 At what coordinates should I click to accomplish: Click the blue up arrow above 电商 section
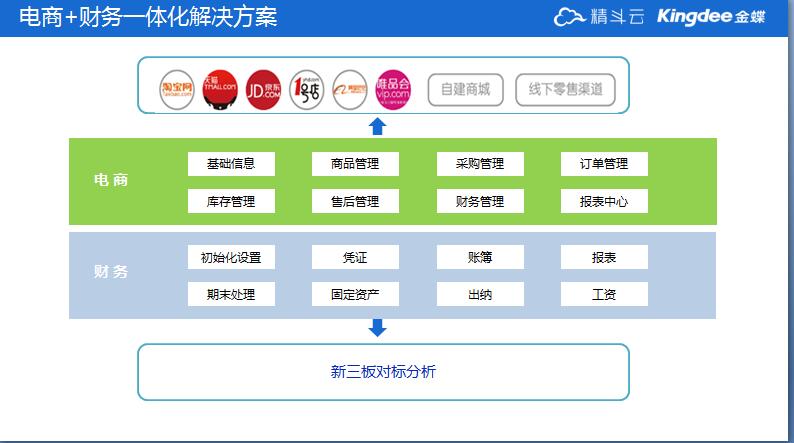[377, 126]
